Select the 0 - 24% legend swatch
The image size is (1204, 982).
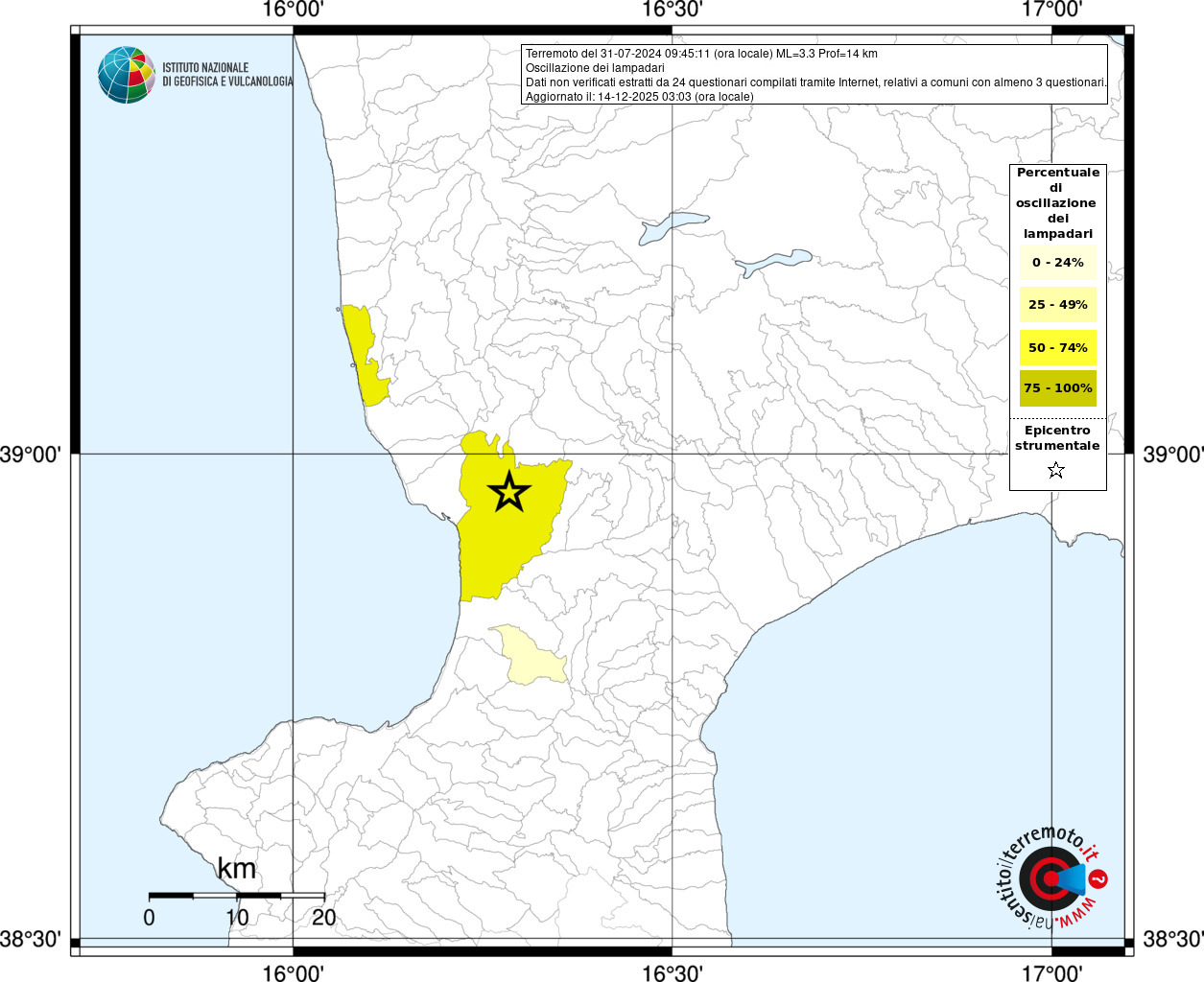[1057, 263]
